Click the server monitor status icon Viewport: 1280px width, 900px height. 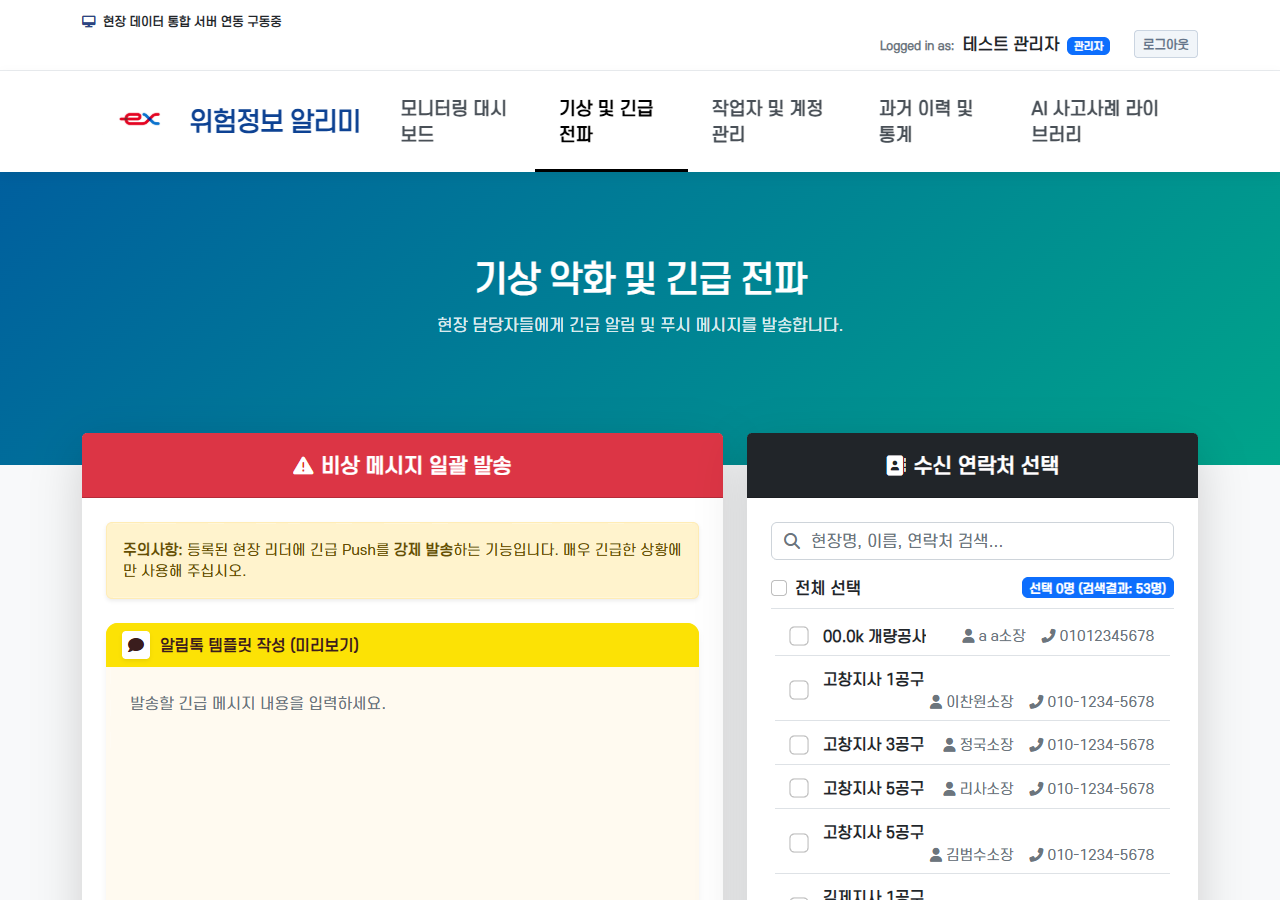click(x=88, y=21)
